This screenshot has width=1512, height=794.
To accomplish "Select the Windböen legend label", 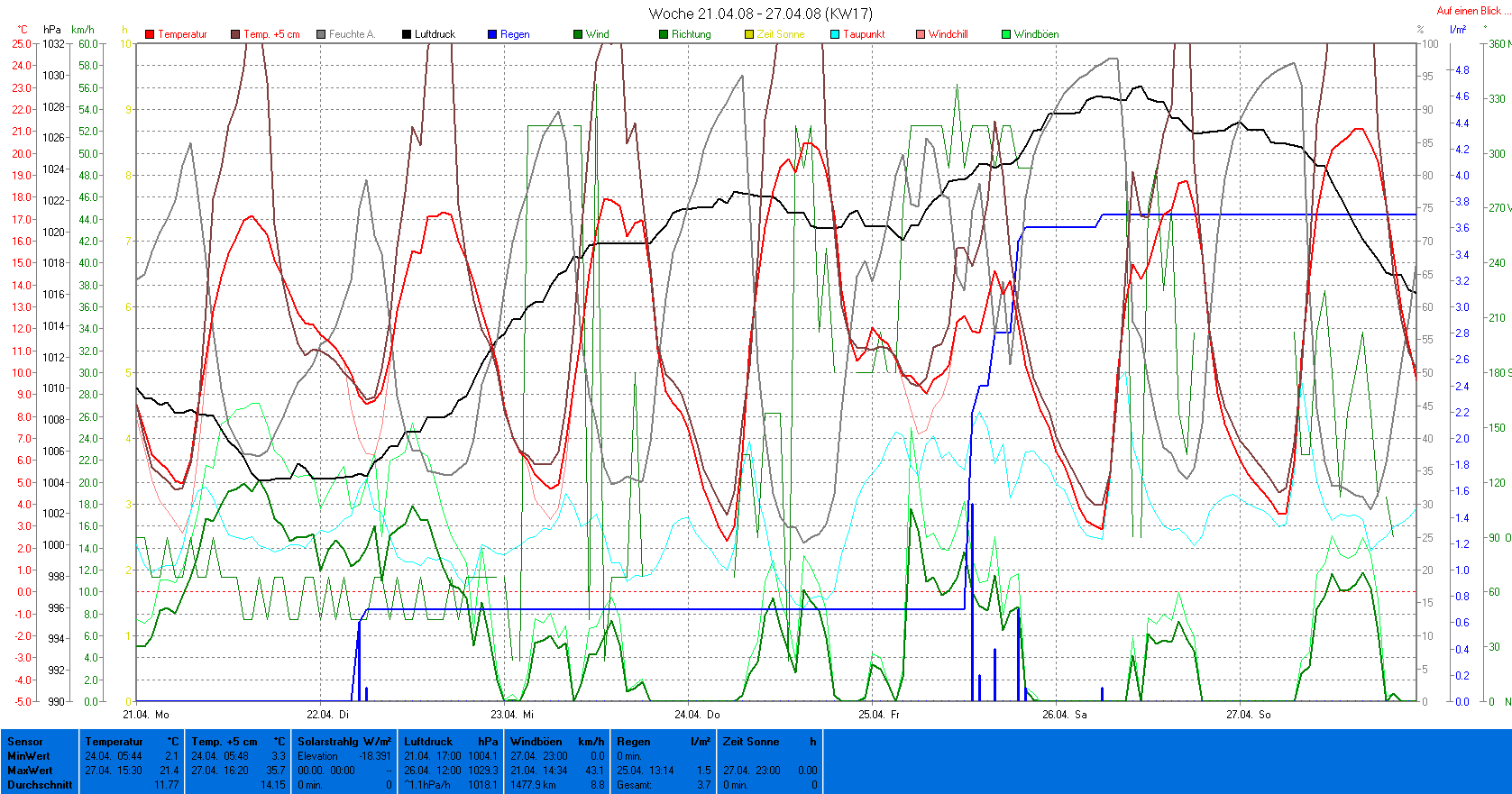I will [1036, 34].
